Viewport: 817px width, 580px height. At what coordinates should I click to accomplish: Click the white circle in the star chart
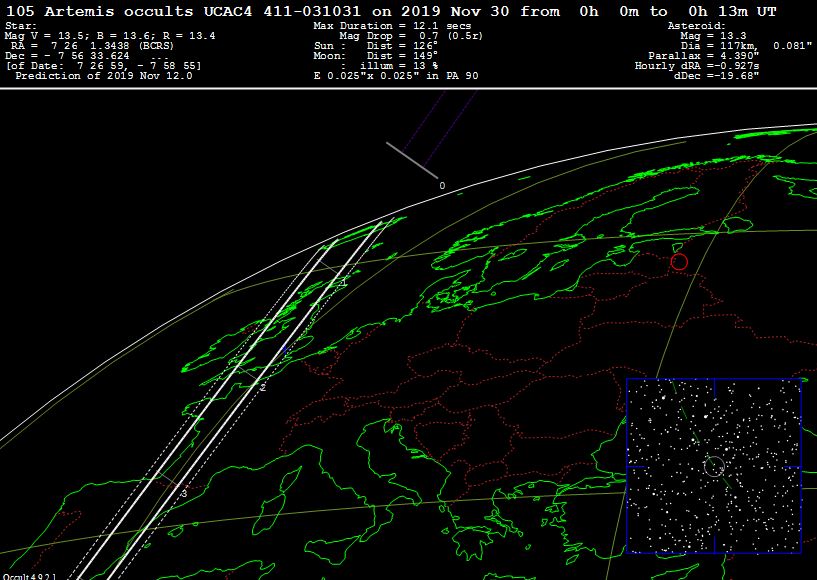(714, 465)
